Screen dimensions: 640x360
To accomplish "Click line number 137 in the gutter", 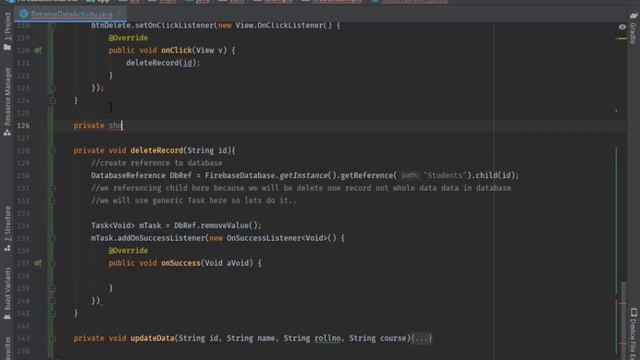I will (x=23, y=263).
